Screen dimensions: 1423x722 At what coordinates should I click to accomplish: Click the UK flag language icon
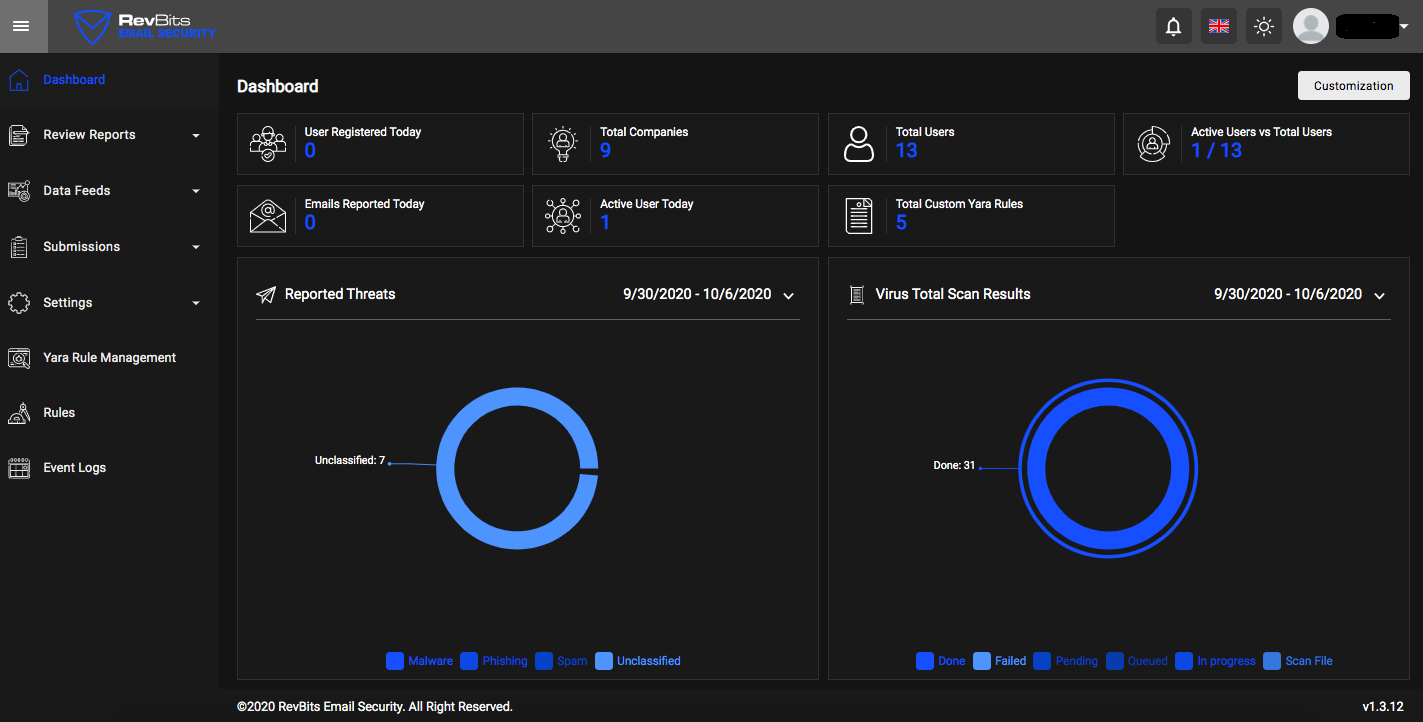[x=1219, y=27]
